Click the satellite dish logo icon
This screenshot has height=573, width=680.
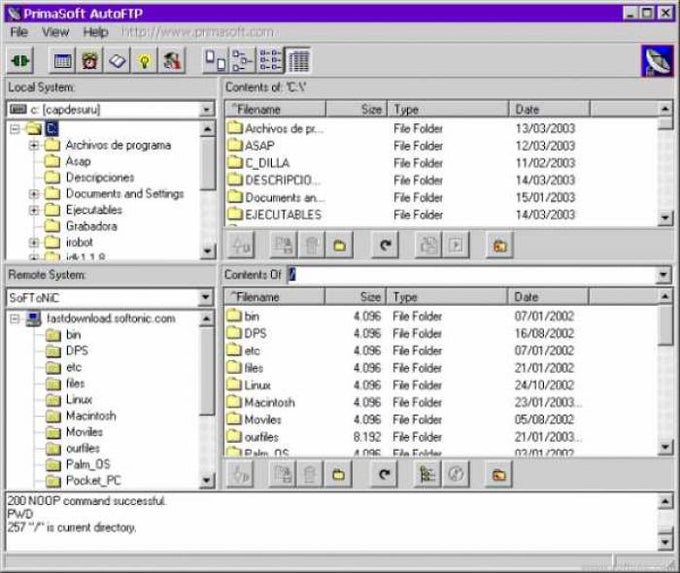[x=657, y=61]
